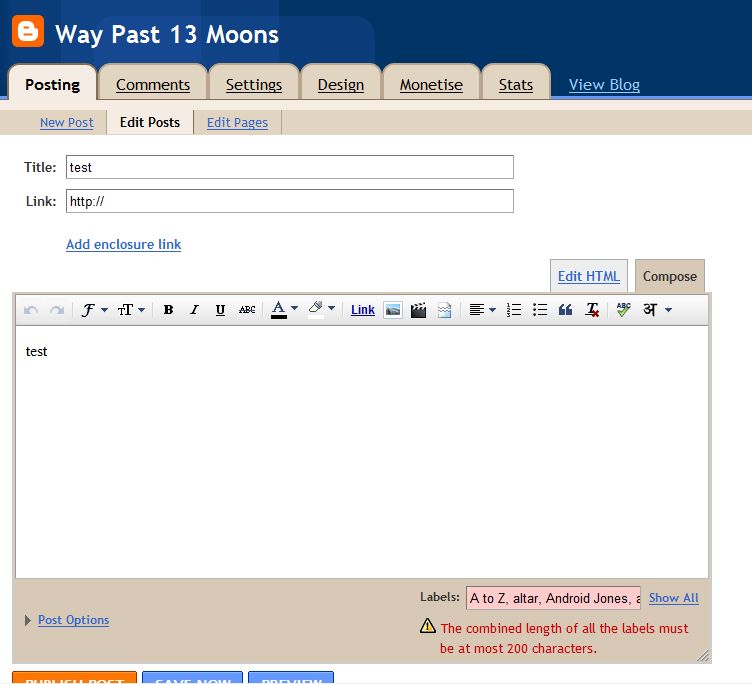Apply bulleted list formatting
Screen dimensions: 752x684
pyautogui.click(x=540, y=310)
